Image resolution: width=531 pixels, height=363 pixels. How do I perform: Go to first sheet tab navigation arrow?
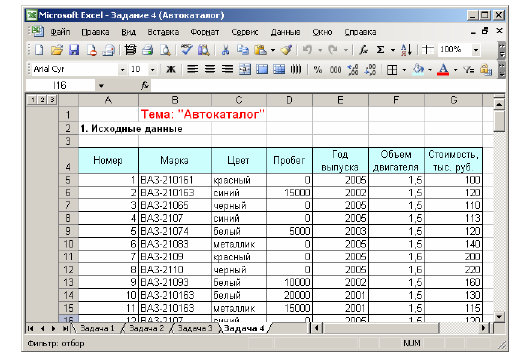coord(30,328)
